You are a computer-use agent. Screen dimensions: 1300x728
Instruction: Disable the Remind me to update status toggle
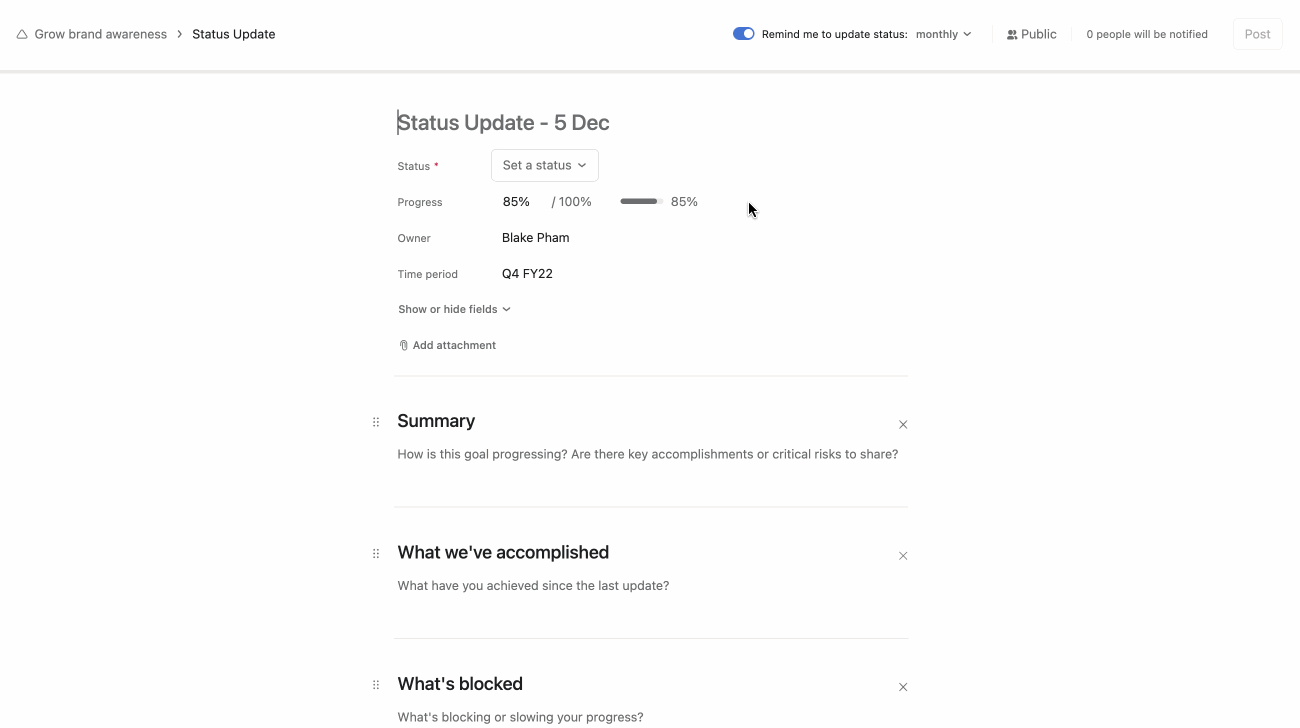pyautogui.click(x=743, y=33)
